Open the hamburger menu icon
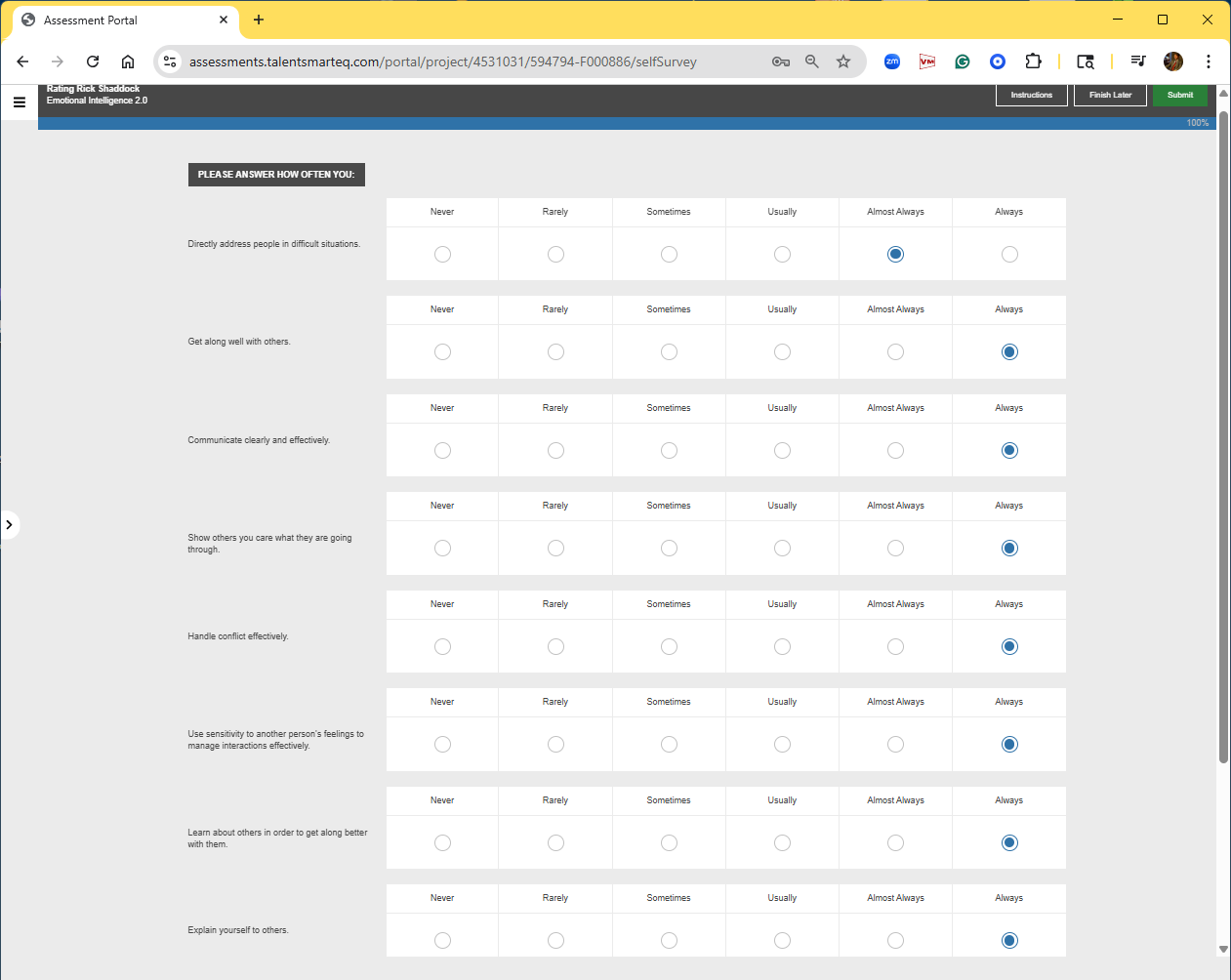Image resolution: width=1231 pixels, height=980 pixels. click(x=19, y=102)
